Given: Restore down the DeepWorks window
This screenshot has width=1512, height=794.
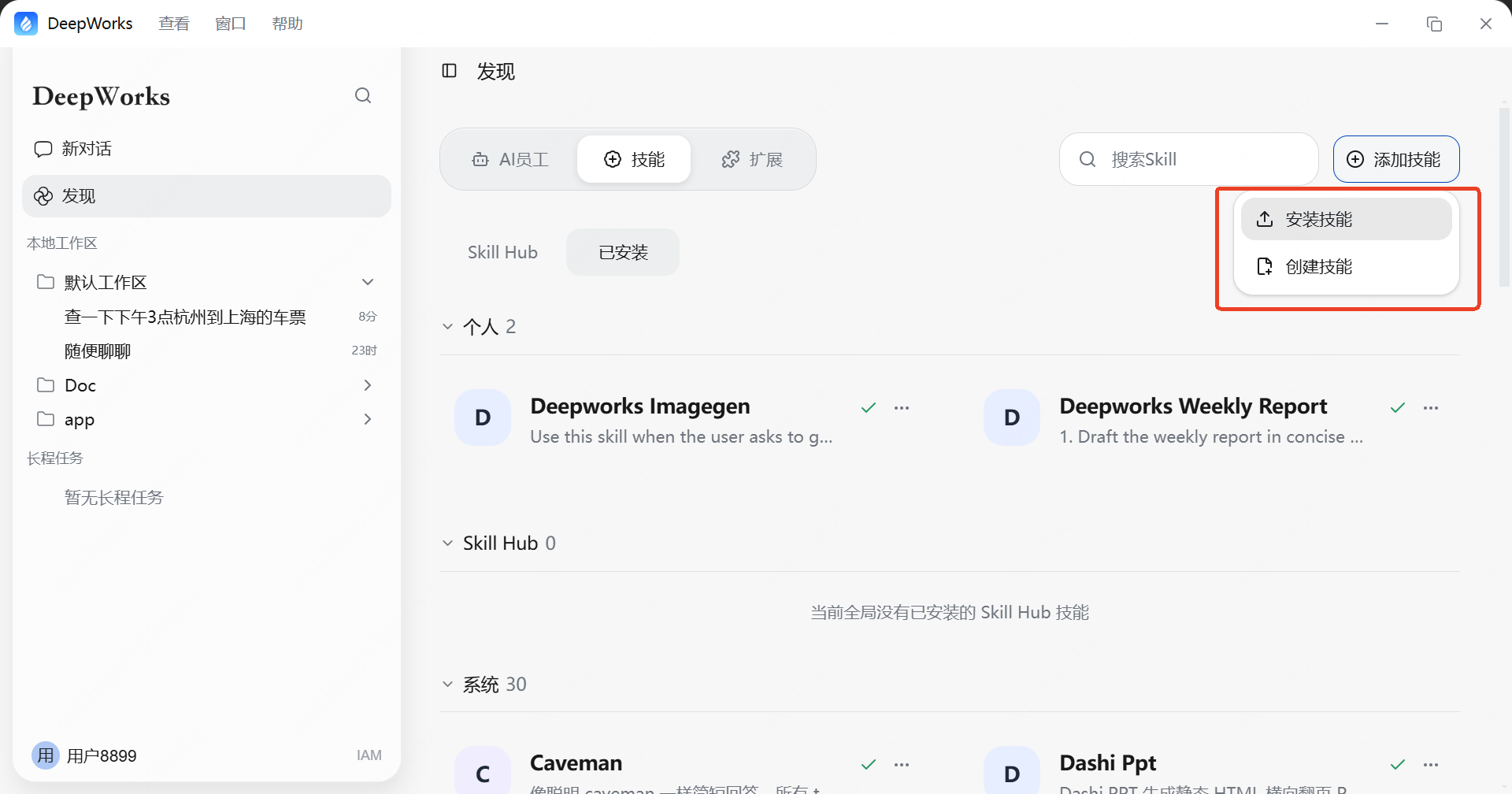Looking at the screenshot, I should 1434,24.
